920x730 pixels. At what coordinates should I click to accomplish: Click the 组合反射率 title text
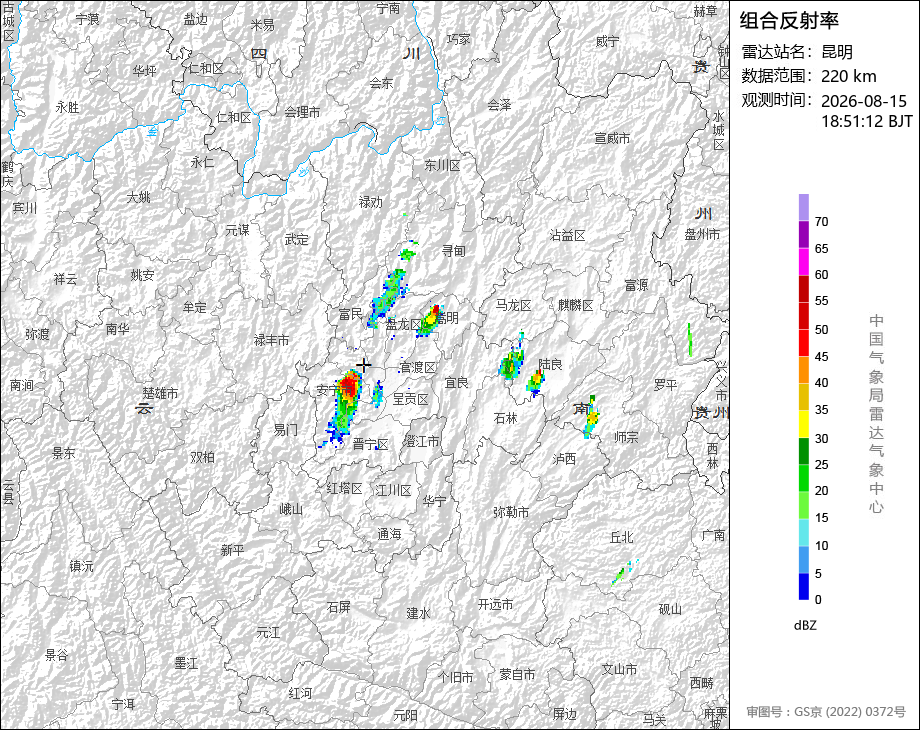tap(789, 21)
